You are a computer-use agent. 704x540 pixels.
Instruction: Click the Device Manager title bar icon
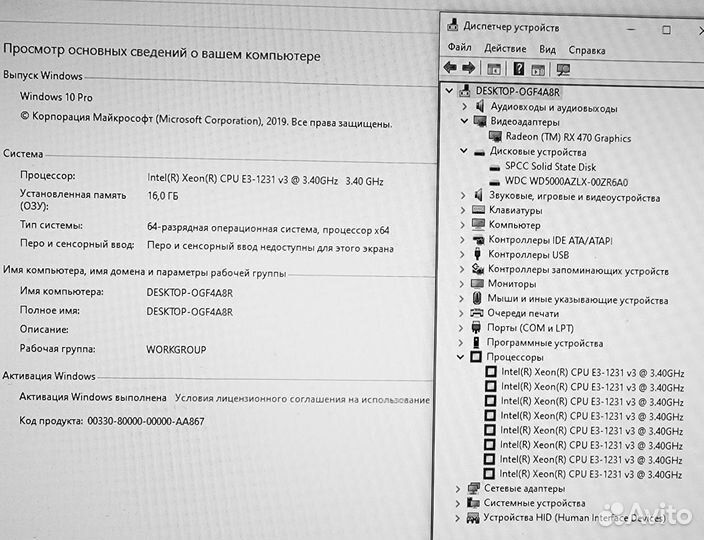[x=453, y=25]
